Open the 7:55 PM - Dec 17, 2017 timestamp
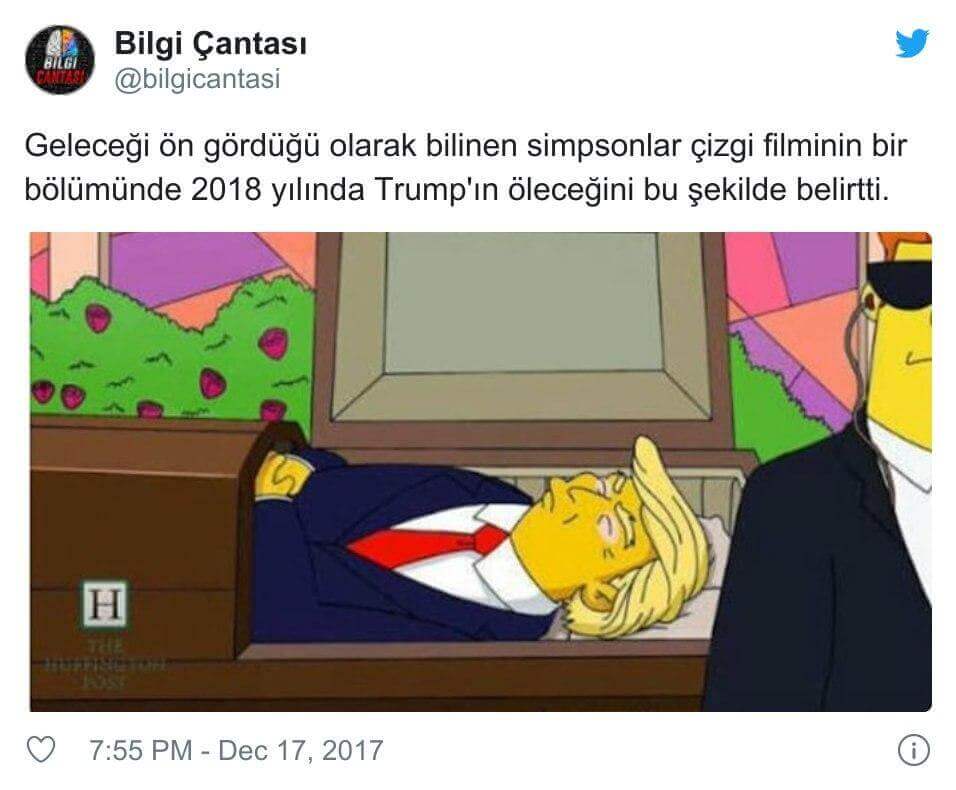 [236, 750]
